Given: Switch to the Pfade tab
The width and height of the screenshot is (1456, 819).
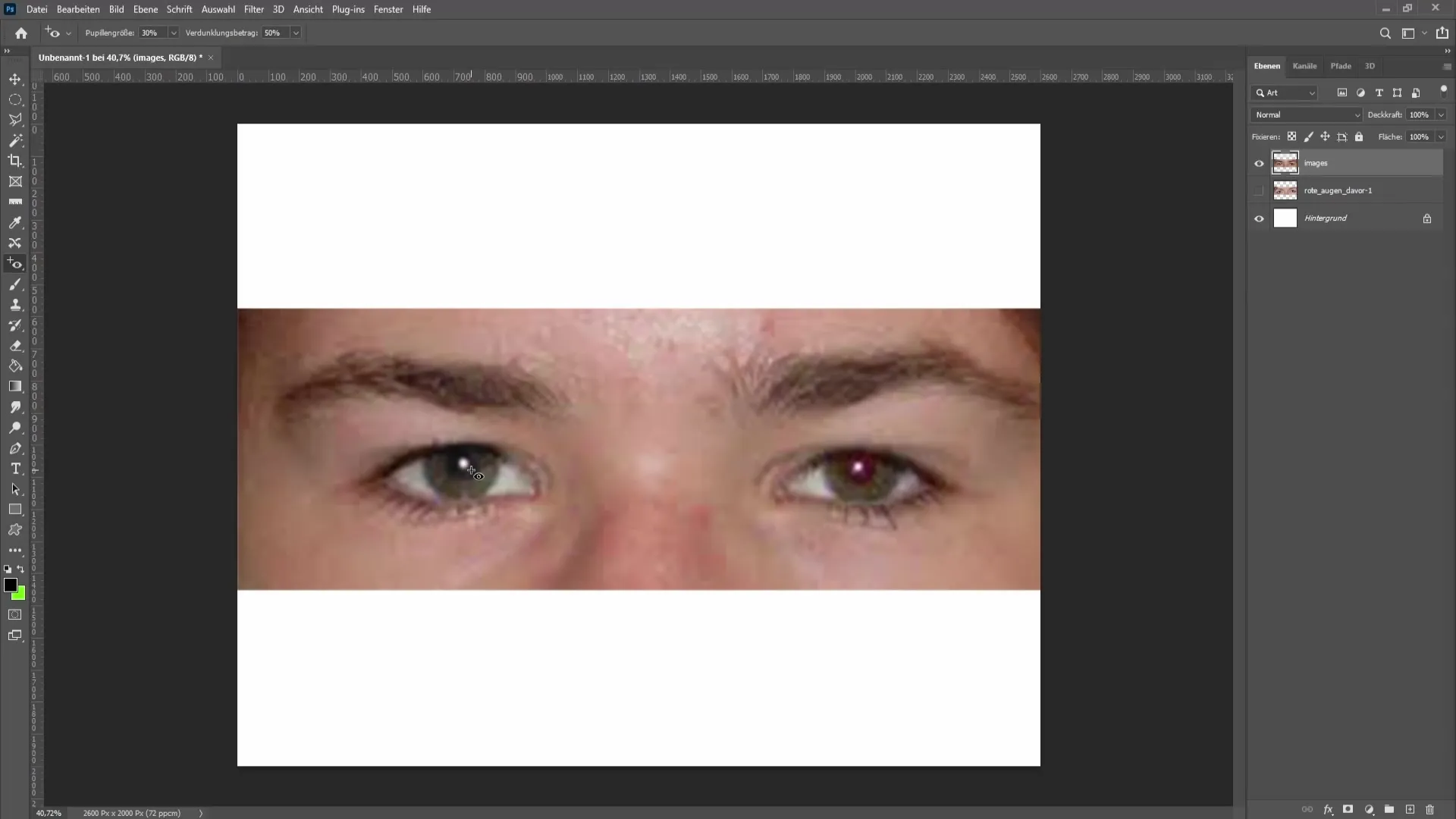Looking at the screenshot, I should click(x=1340, y=65).
